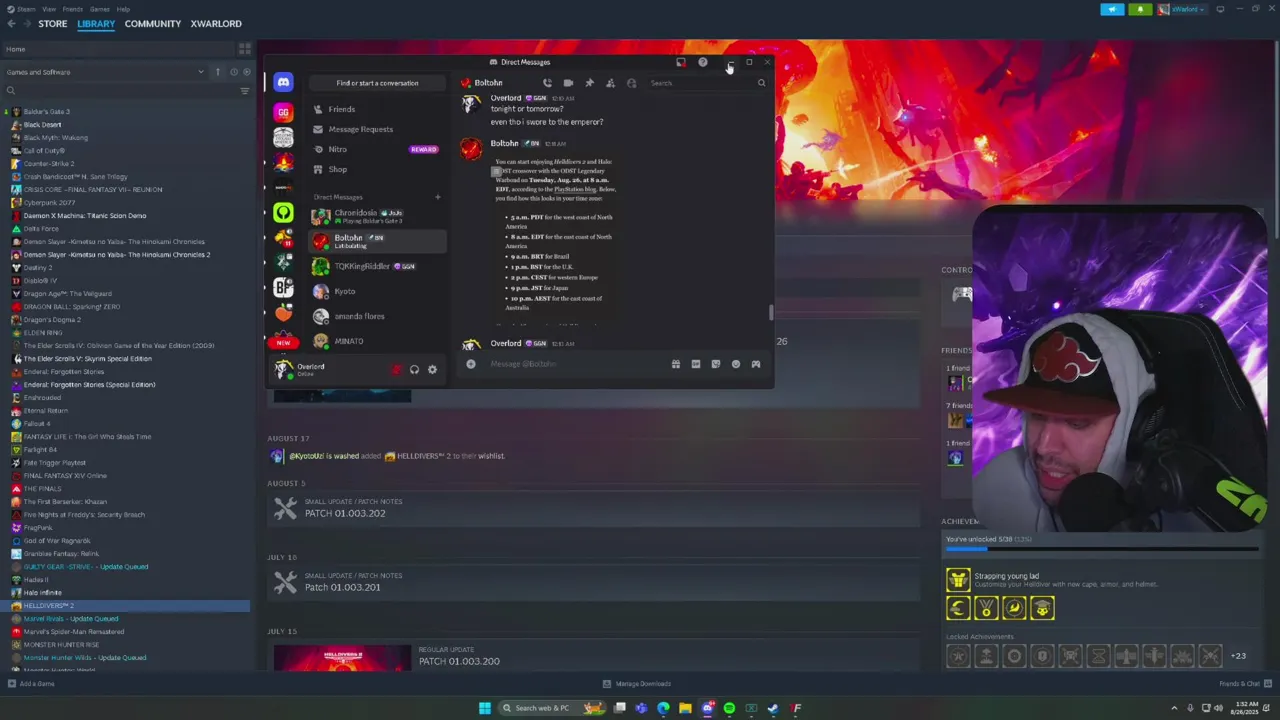The width and height of the screenshot is (1280, 720).
Task: Attach a file with the plus button
Action: [471, 364]
